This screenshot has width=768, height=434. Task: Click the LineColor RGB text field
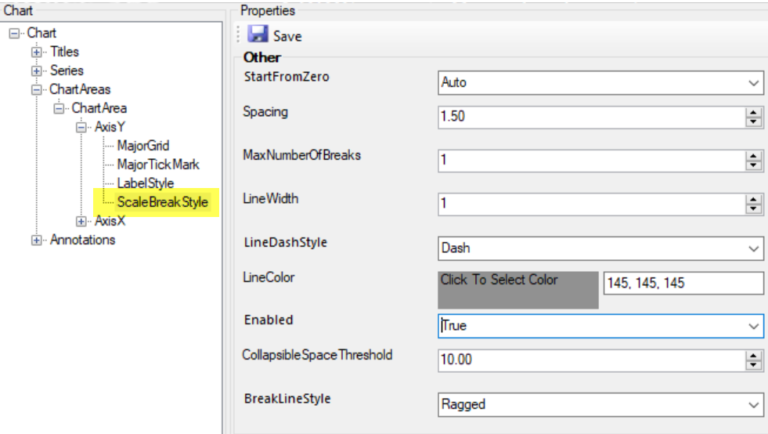pos(683,283)
